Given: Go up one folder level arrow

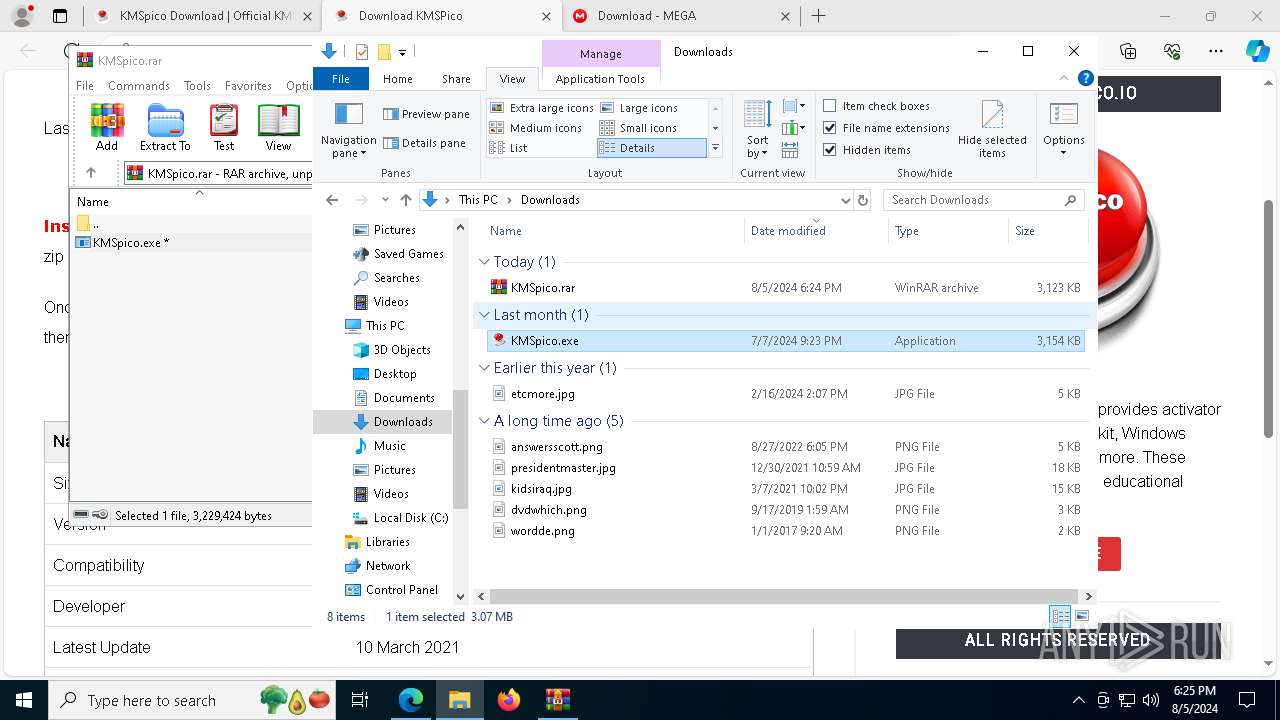Looking at the screenshot, I should (405, 200).
